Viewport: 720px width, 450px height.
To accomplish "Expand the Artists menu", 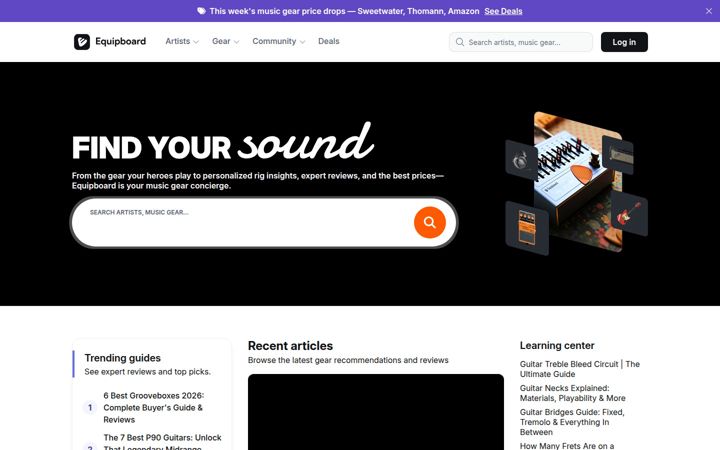I will tap(182, 41).
